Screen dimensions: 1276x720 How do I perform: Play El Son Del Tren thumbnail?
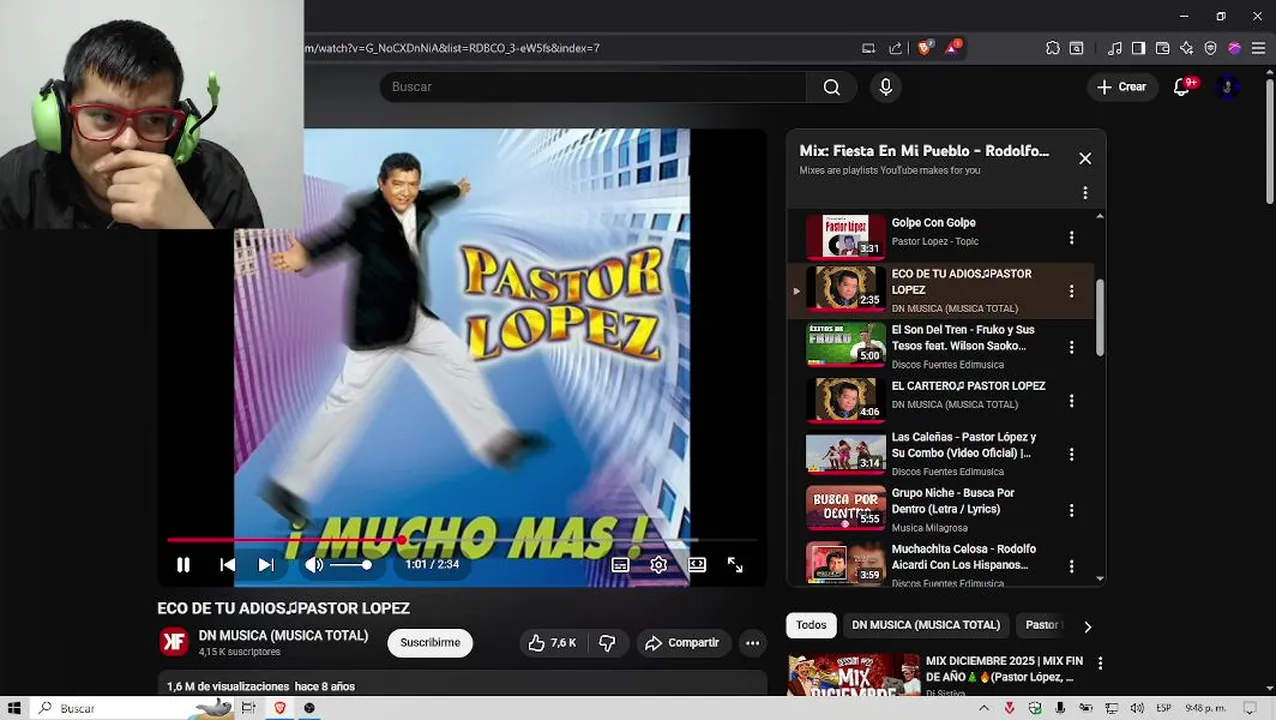click(x=846, y=345)
